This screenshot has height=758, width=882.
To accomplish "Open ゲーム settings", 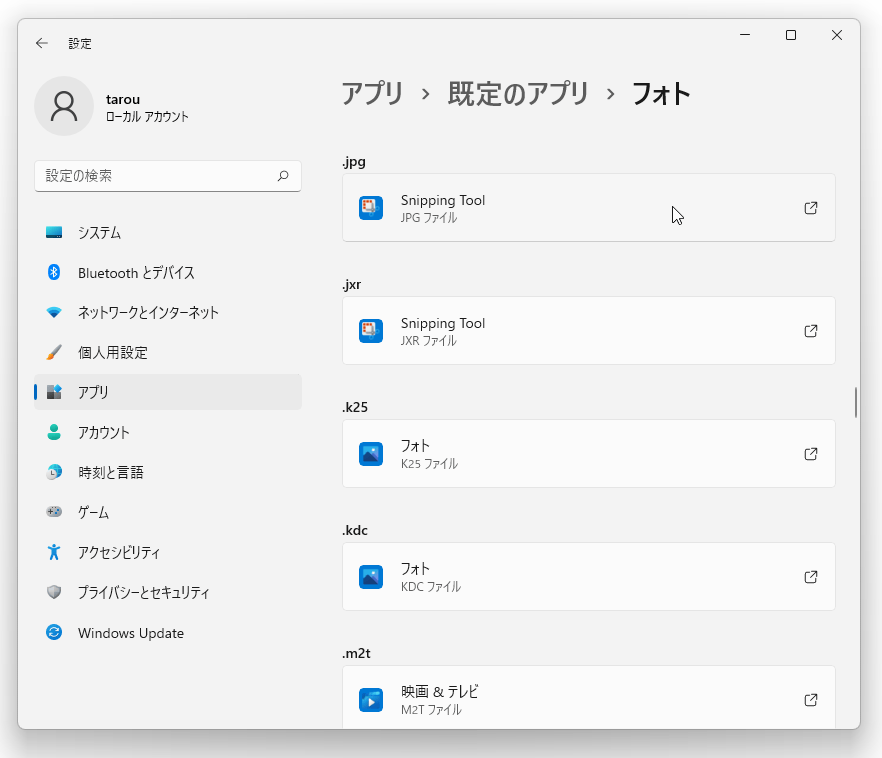I will tap(168, 512).
